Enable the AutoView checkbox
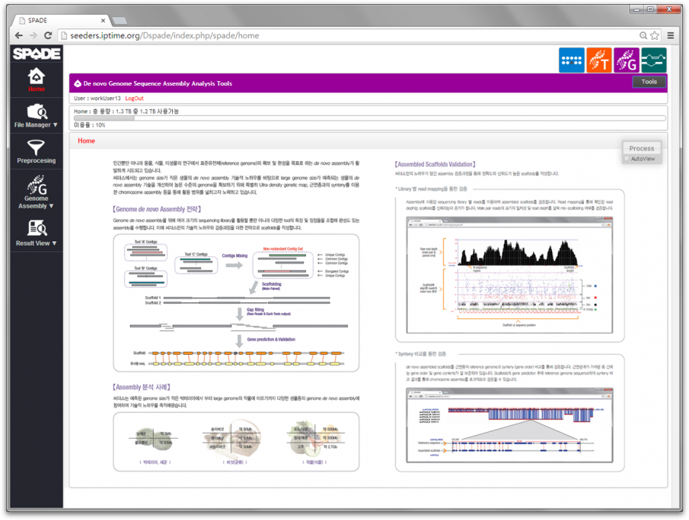This screenshot has height=520, width=689. 627,159
